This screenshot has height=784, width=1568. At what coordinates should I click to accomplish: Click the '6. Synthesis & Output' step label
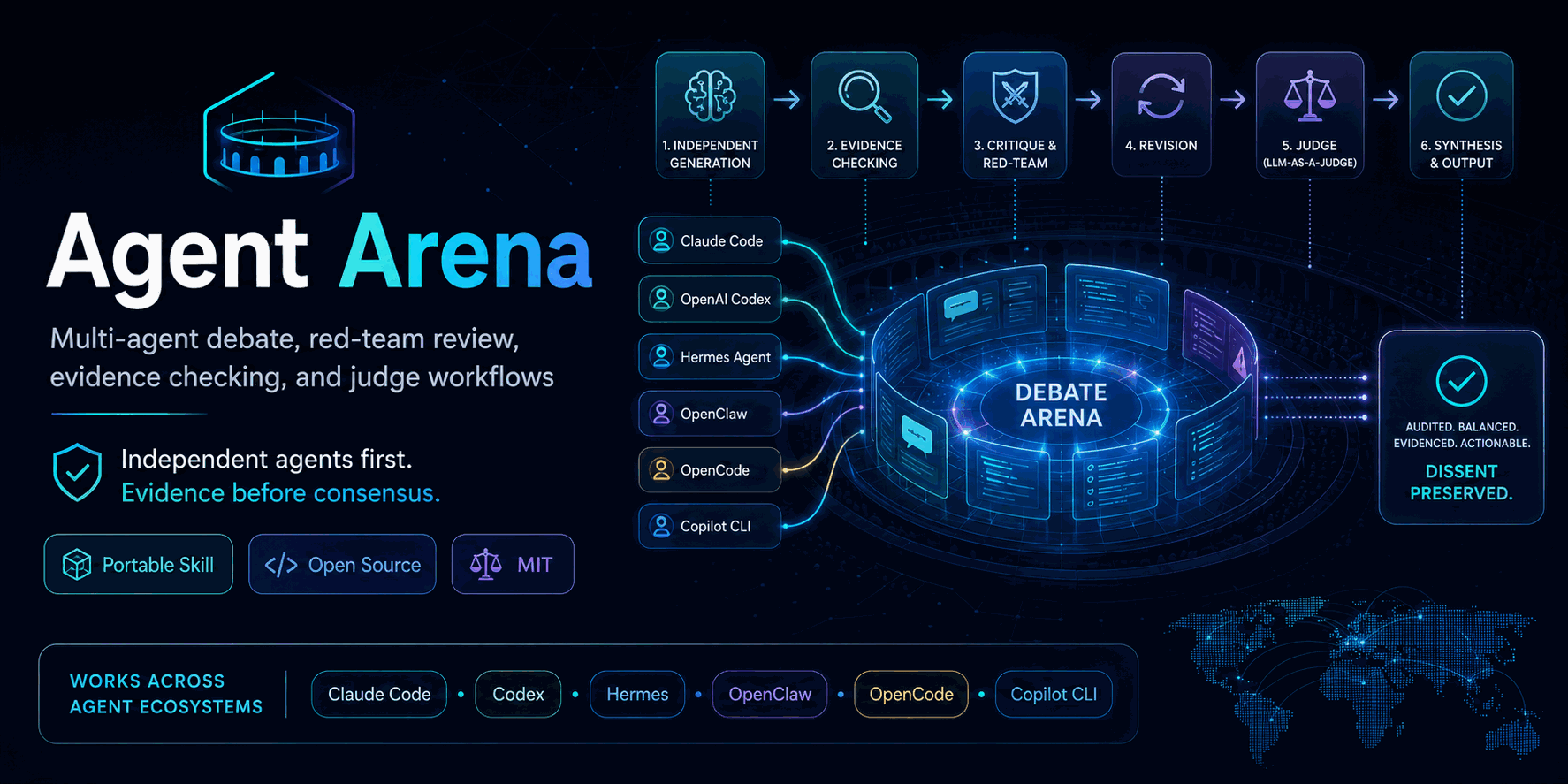tap(1461, 154)
